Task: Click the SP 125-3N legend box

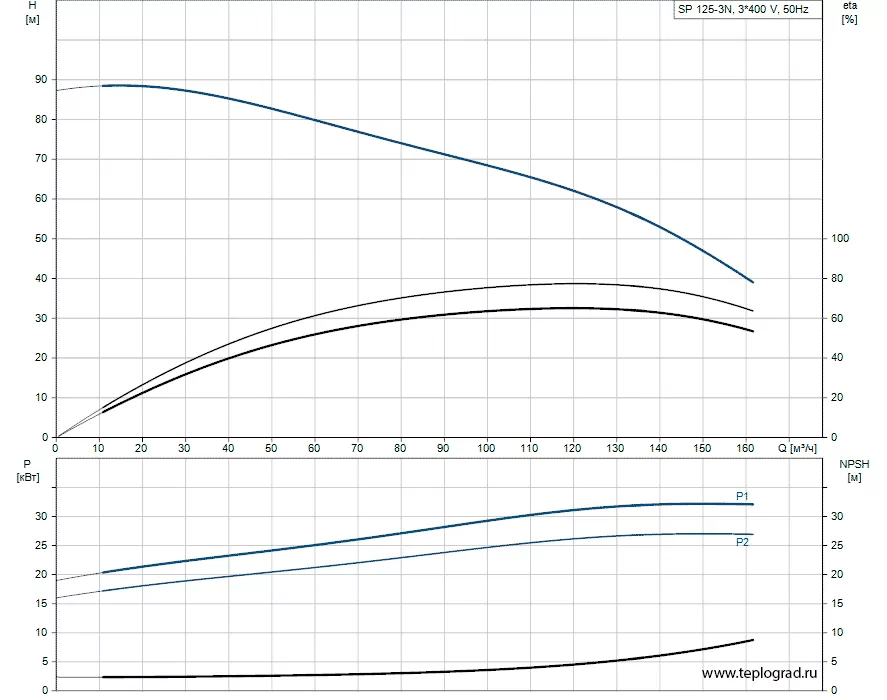Action: point(747,9)
